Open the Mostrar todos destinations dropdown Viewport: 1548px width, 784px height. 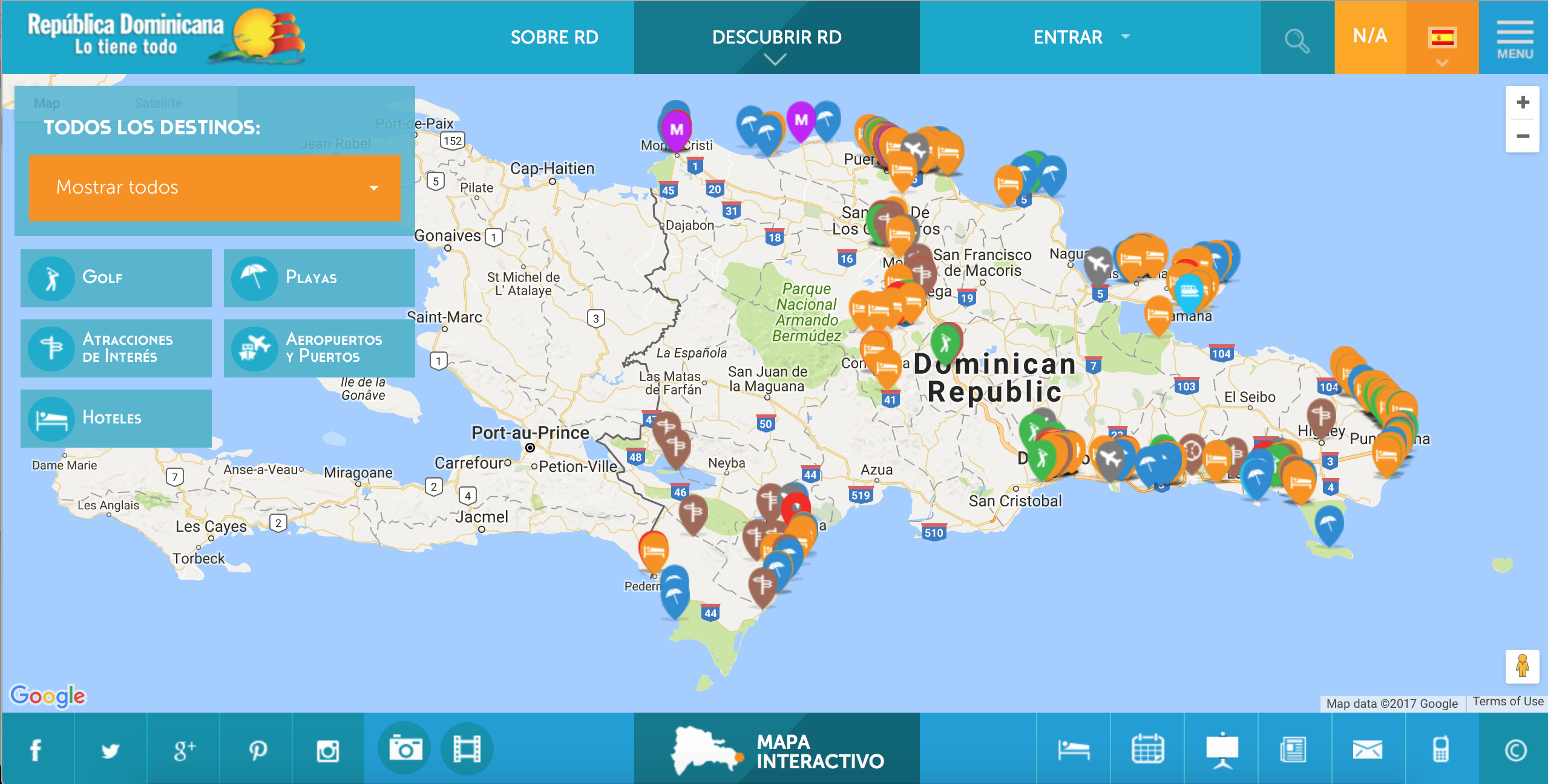coord(214,187)
